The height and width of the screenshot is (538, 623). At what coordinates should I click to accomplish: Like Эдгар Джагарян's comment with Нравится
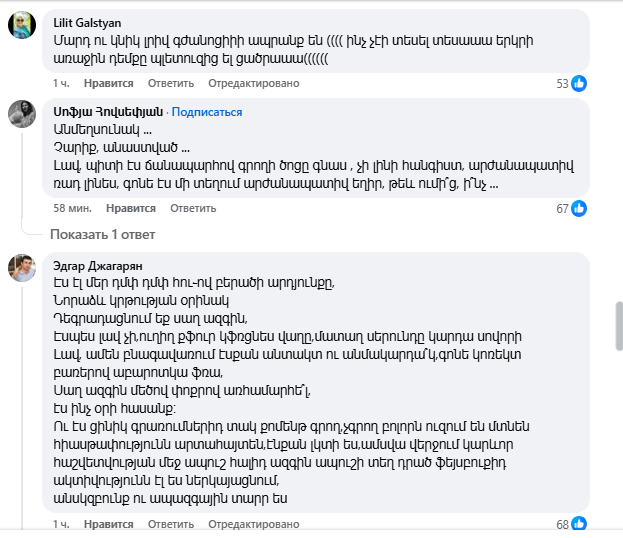click(106, 525)
